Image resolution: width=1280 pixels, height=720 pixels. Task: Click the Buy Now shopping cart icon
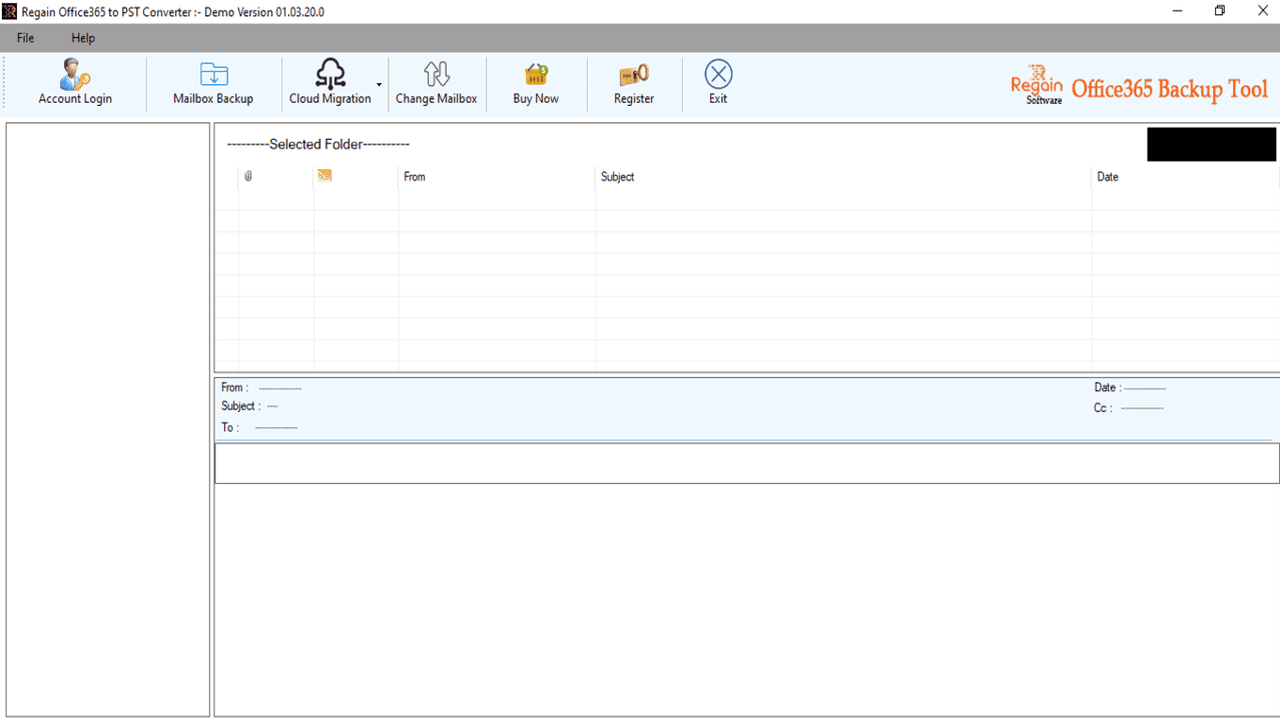pyautogui.click(x=535, y=73)
